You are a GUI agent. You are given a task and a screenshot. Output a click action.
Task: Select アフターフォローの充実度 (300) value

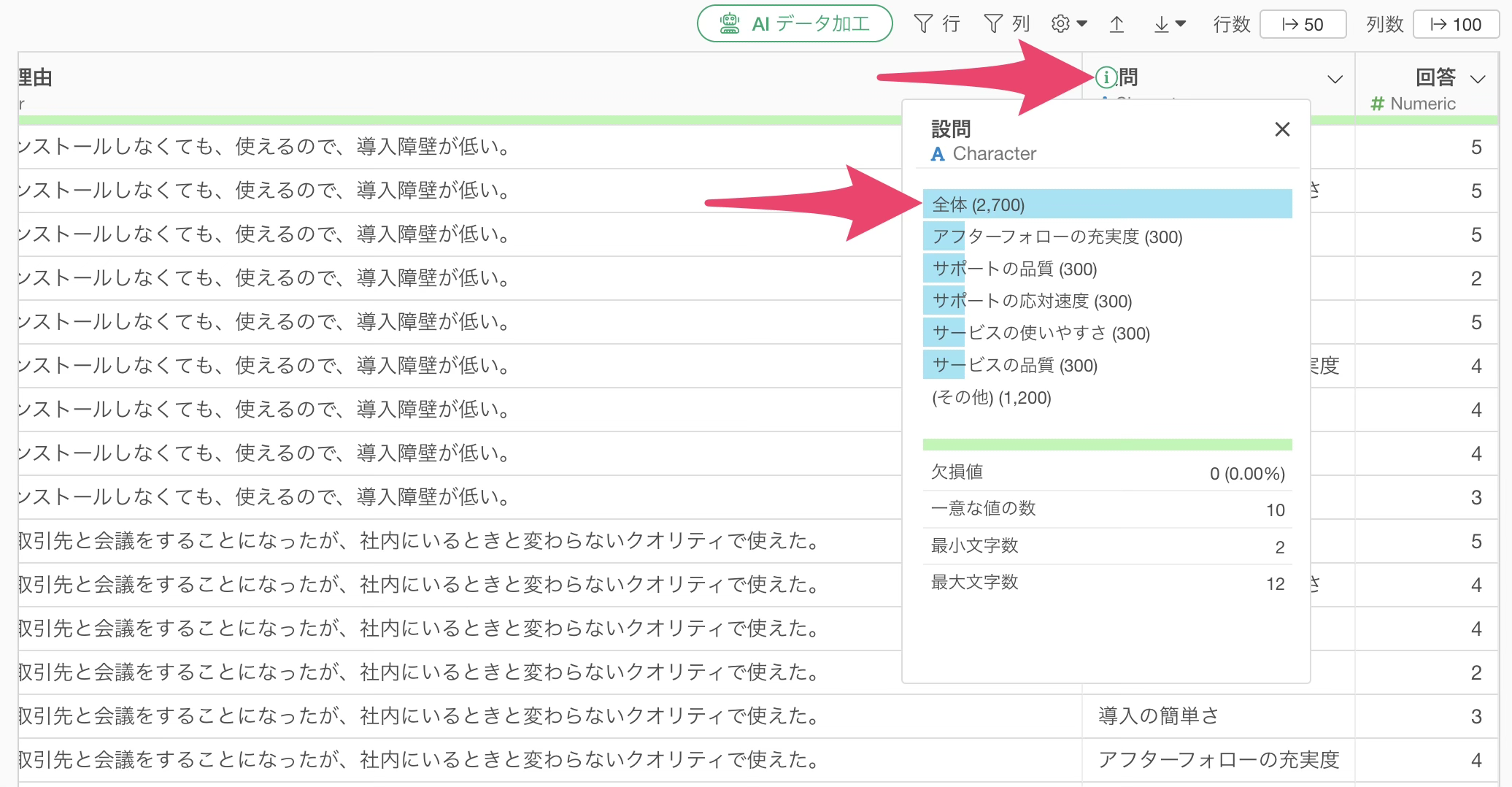click(1057, 237)
